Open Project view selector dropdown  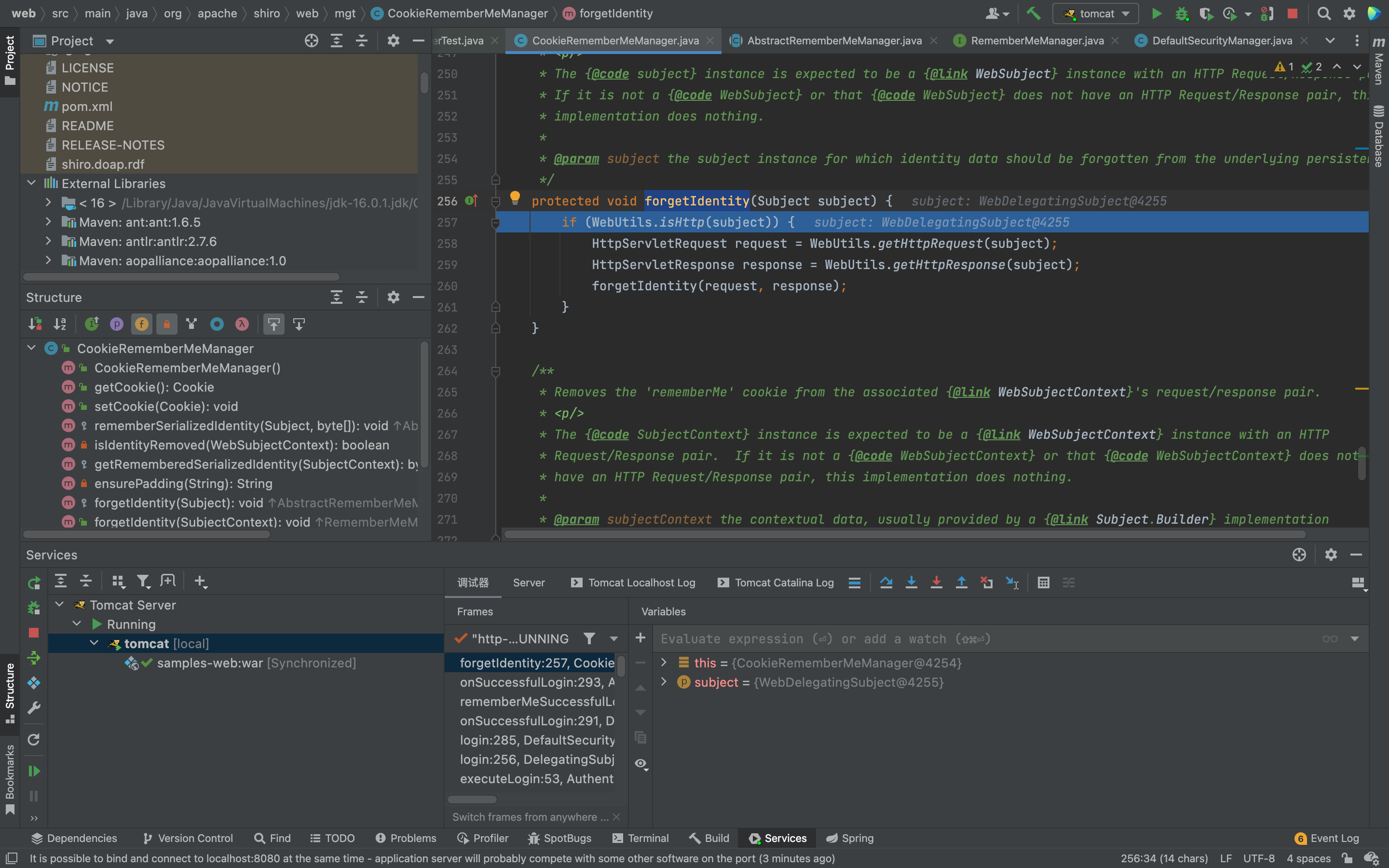(109, 41)
